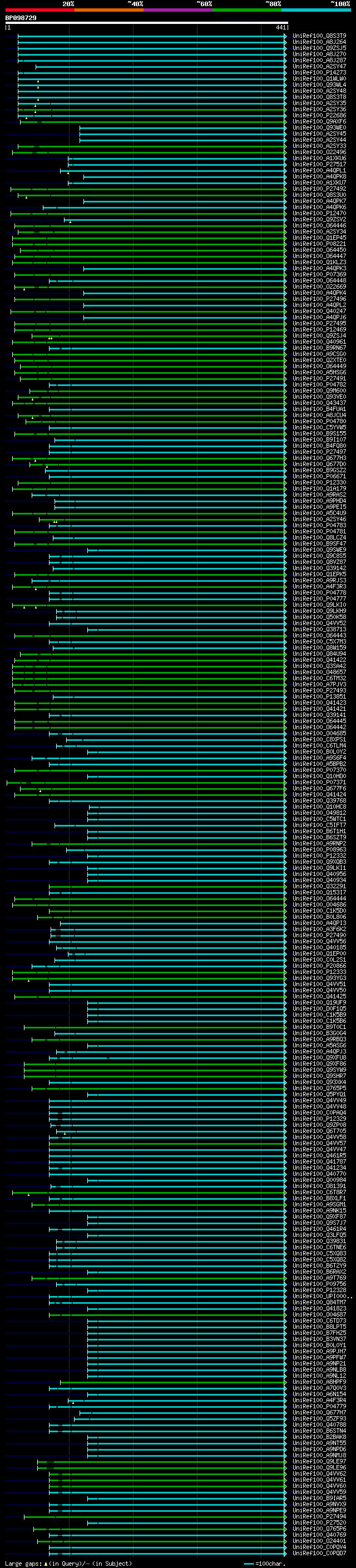
Task: Open hit UniRef100_Q40247
Action: click(x=319, y=311)
